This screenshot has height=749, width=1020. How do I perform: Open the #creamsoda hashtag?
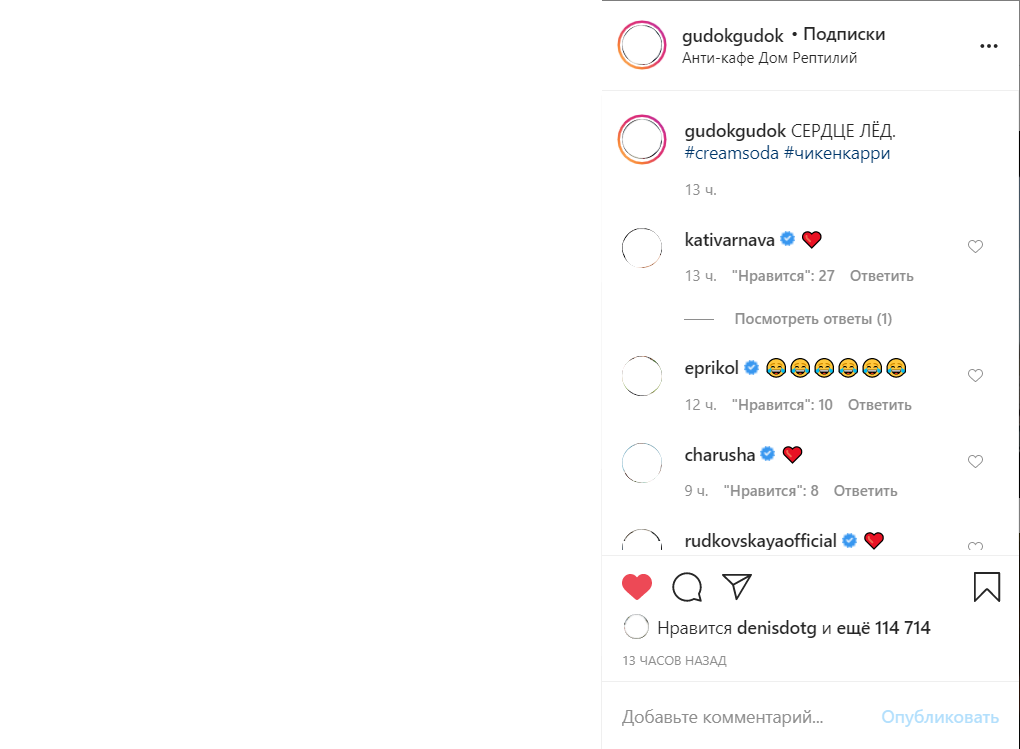click(x=731, y=154)
